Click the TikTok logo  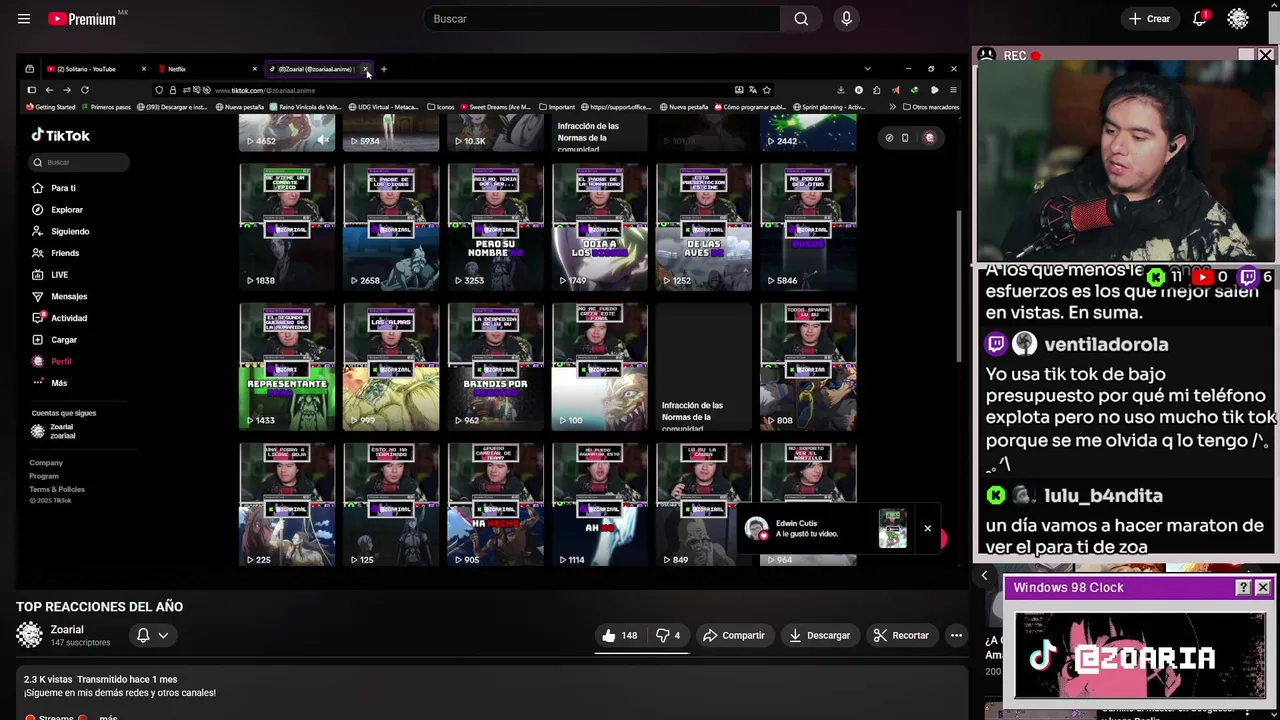pos(60,135)
